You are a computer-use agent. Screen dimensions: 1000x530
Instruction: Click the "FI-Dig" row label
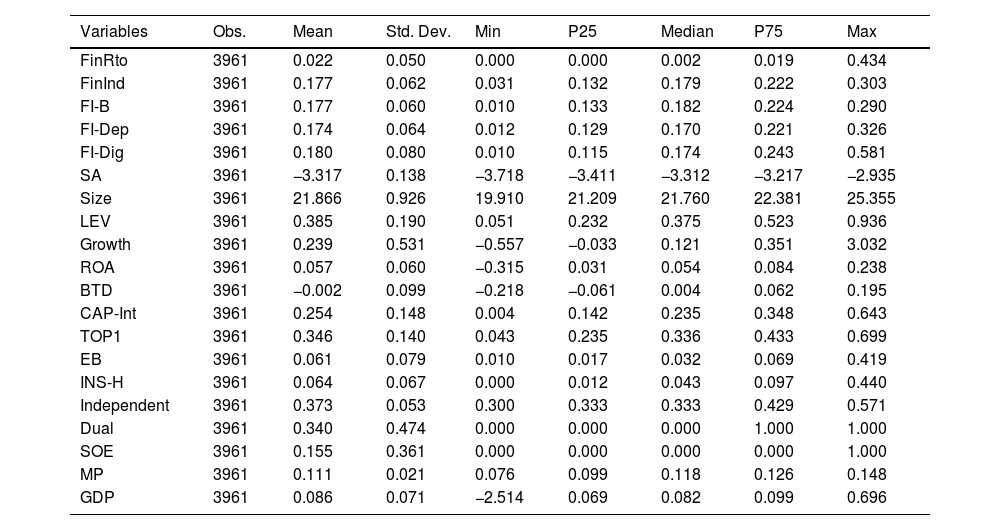click(103, 153)
